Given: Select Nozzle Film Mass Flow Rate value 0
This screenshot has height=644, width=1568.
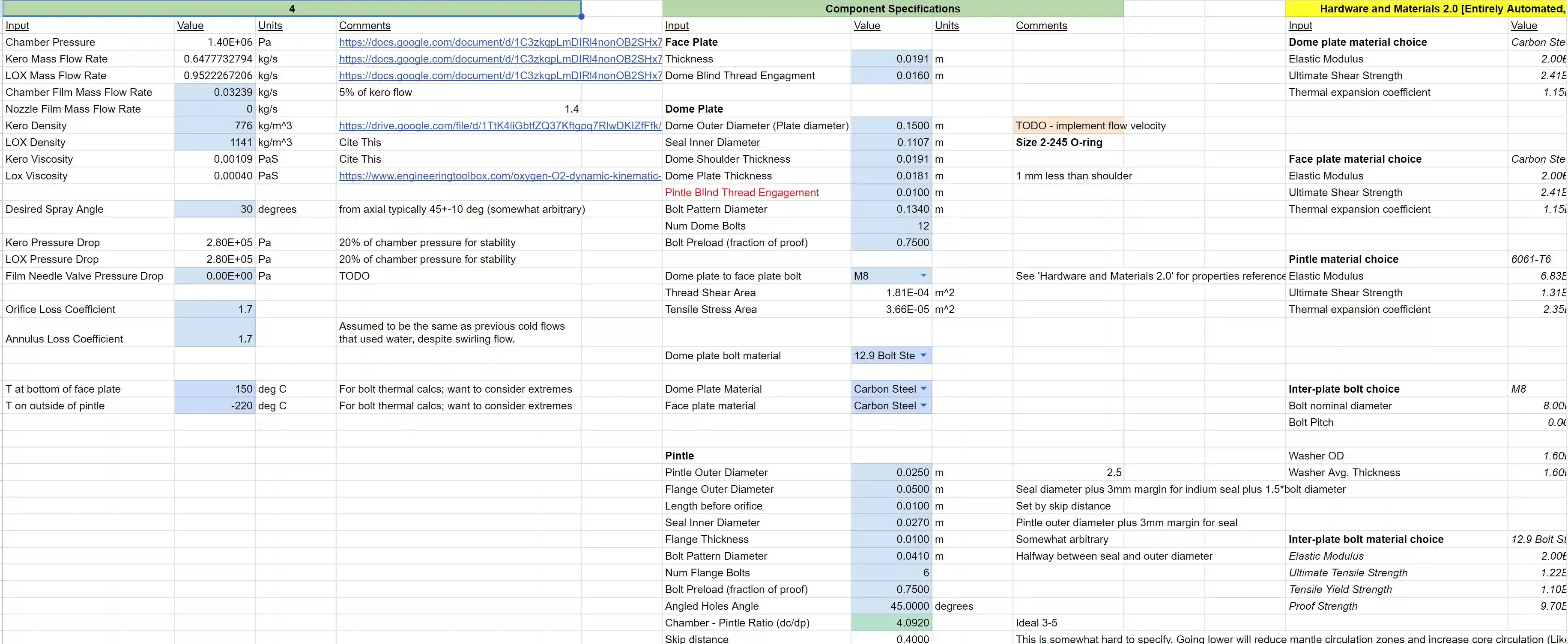Looking at the screenshot, I should point(215,109).
